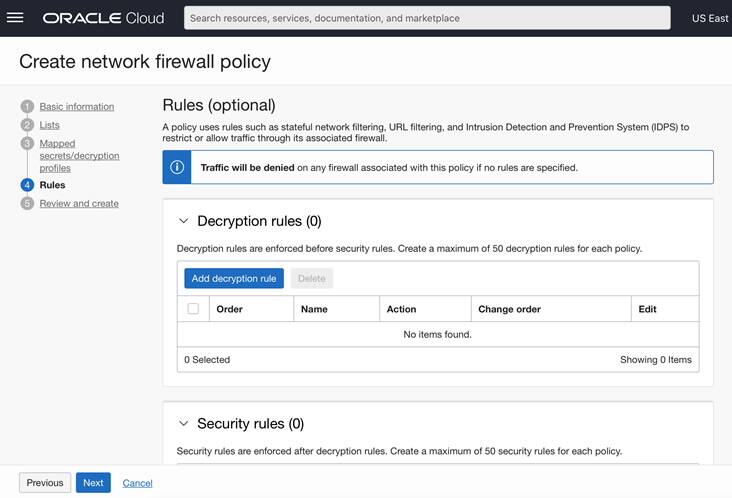732x498 pixels.
Task: Click the Next button
Action: click(93, 483)
